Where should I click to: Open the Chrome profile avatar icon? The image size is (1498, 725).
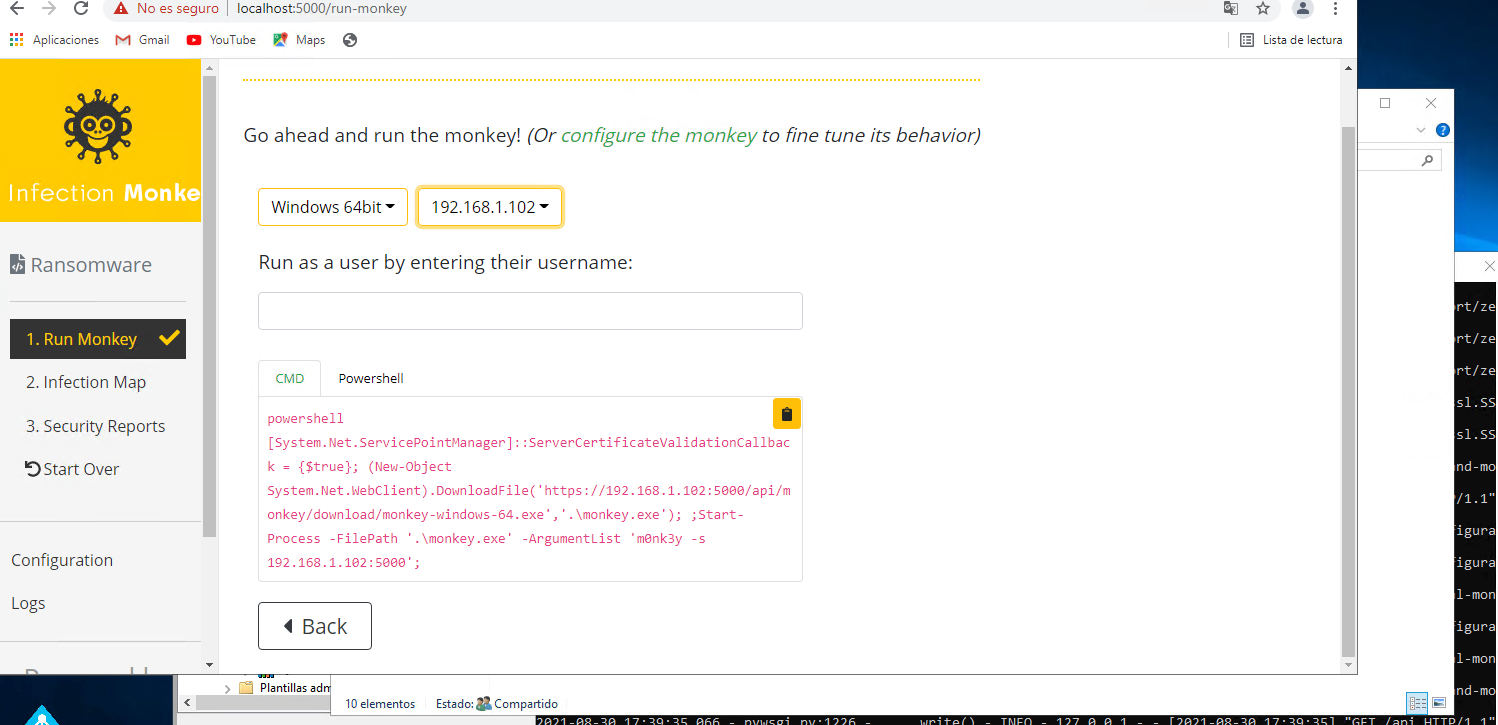pyautogui.click(x=1302, y=8)
